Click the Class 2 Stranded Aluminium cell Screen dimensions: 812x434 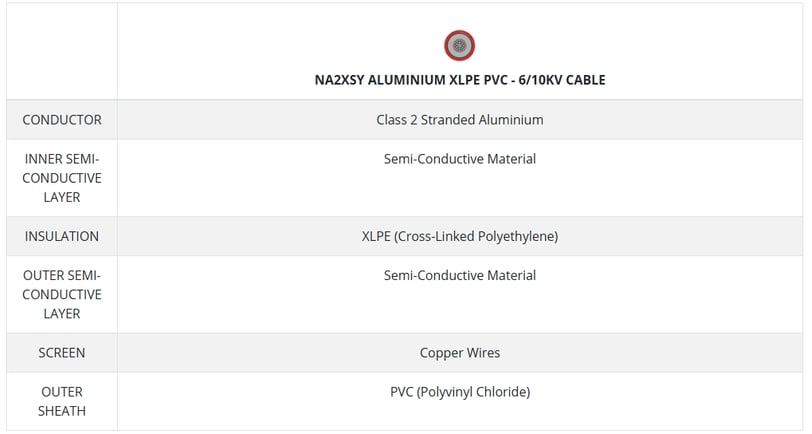460,120
